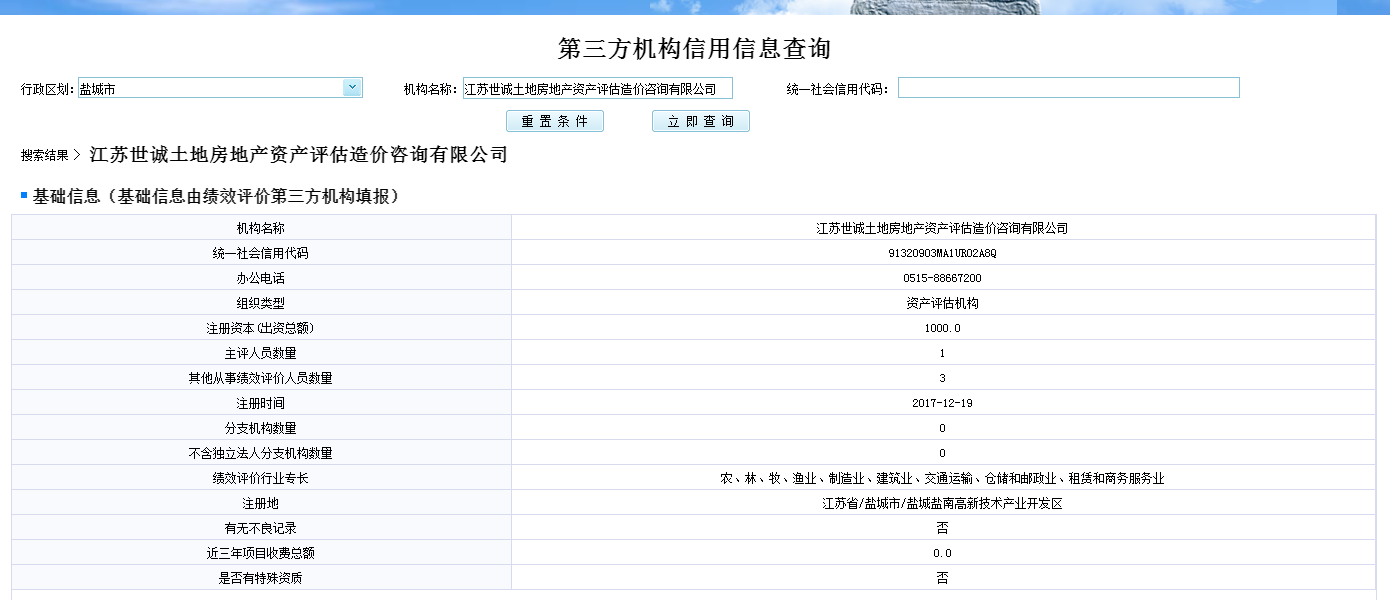Click the credit code value 91320903MA1UR02A8Q
The width and height of the screenshot is (1390, 600).
(942, 253)
